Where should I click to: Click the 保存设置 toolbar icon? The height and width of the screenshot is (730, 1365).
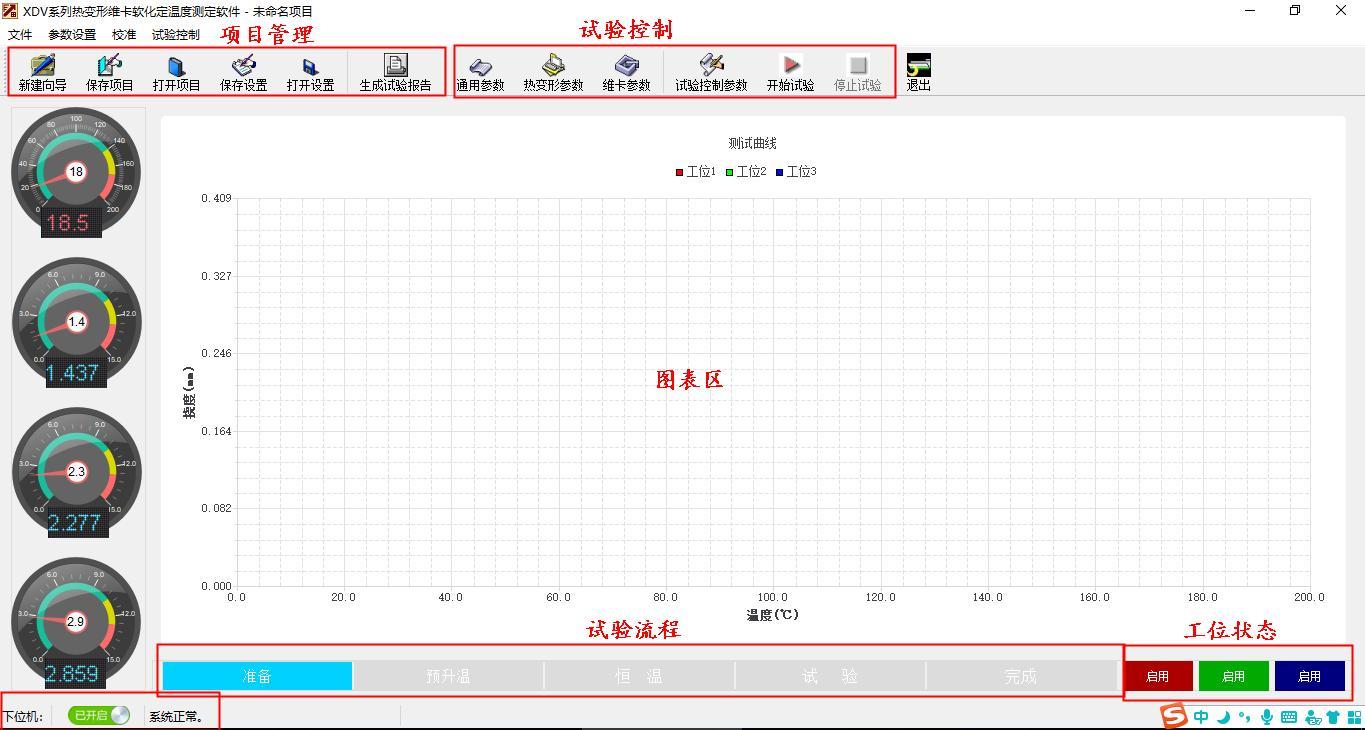coord(243,73)
